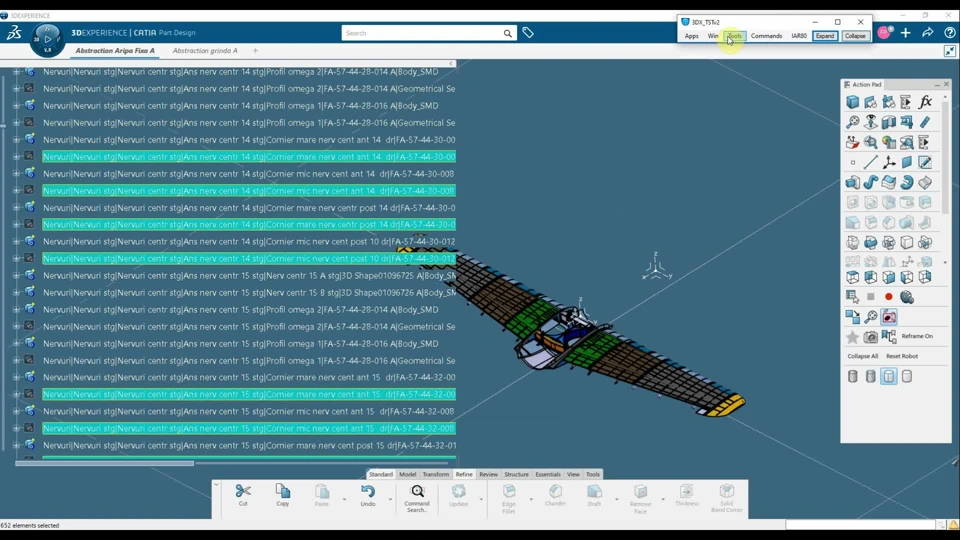Select the Axis System tool in Action Pad
960x540 pixels.
(x=889, y=162)
